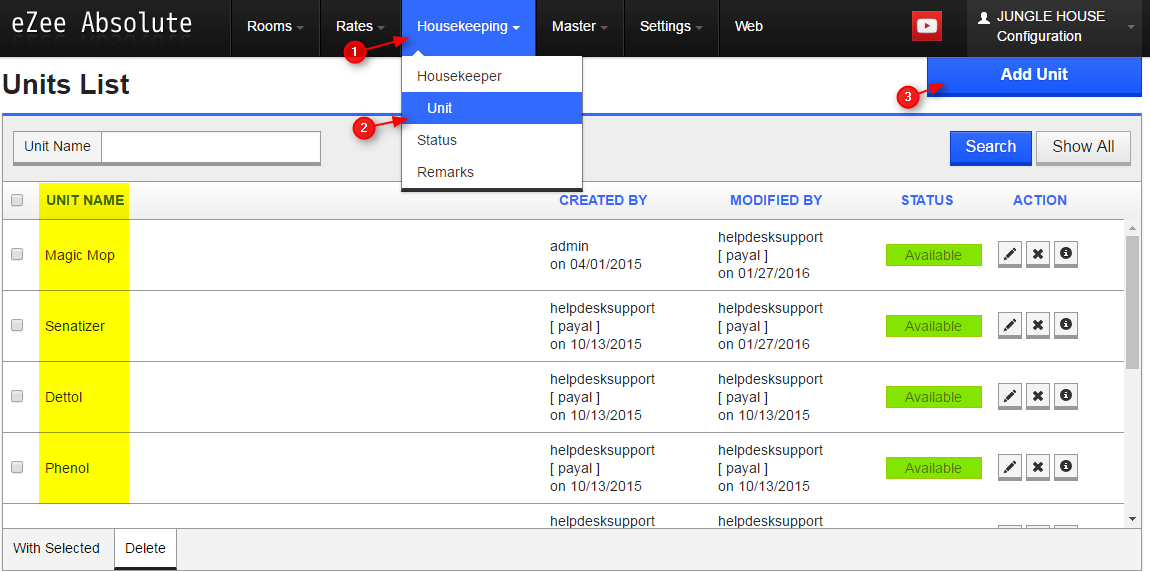Click the Unit Name search input field
The image size is (1150, 571).
[x=210, y=147]
